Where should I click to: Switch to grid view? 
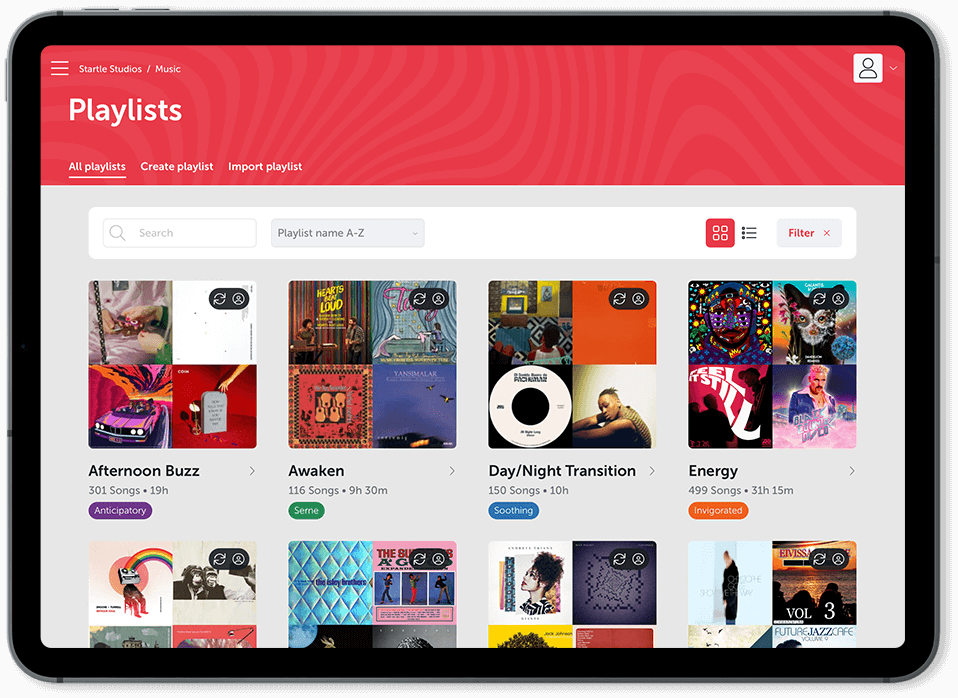[720, 233]
